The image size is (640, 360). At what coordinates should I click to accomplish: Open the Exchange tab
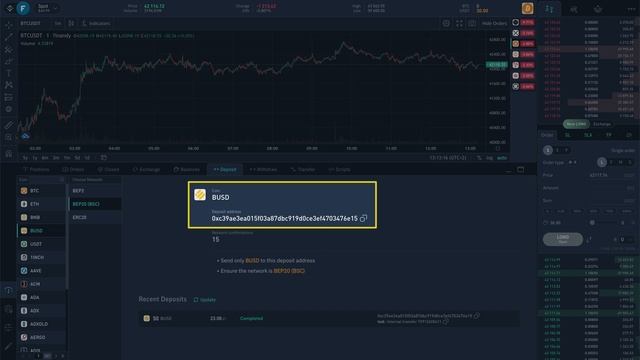147,169
